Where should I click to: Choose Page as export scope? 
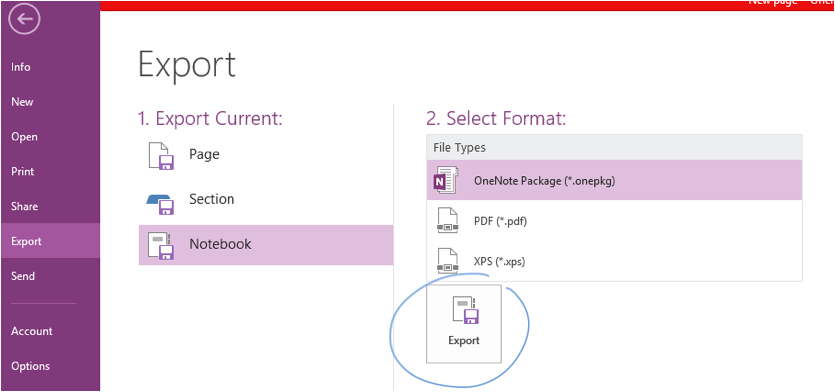pos(266,155)
